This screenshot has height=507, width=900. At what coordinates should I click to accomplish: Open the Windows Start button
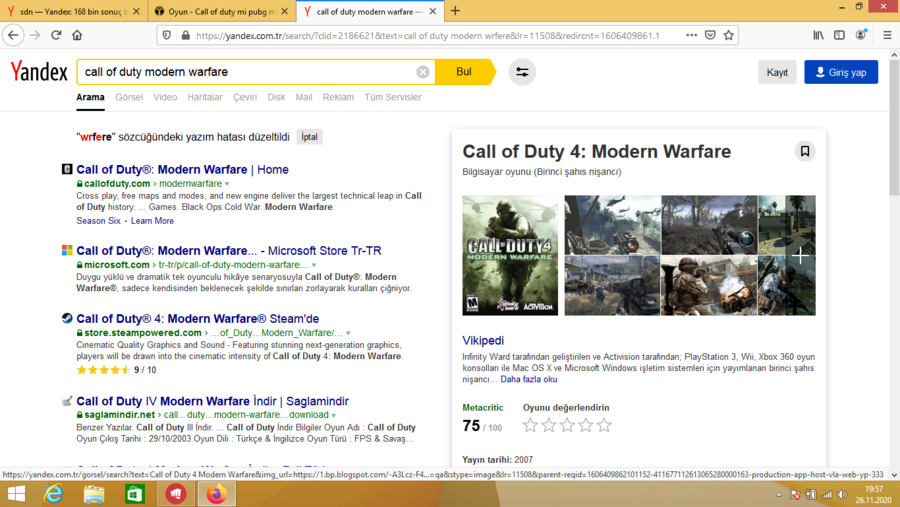point(16,494)
